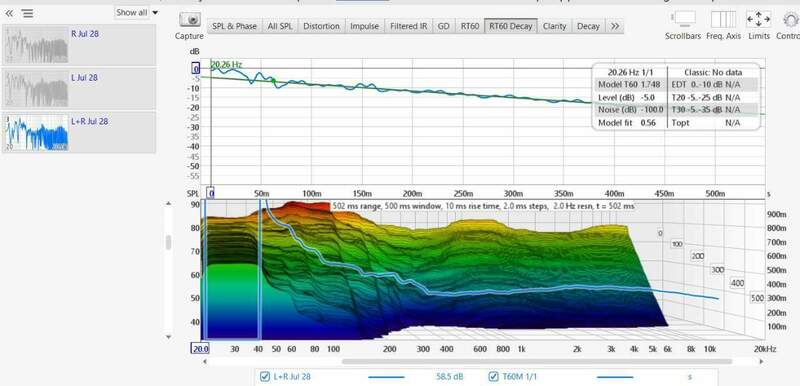Open the Show all dropdown
Viewport: 800px width, 386px height.
(x=137, y=12)
